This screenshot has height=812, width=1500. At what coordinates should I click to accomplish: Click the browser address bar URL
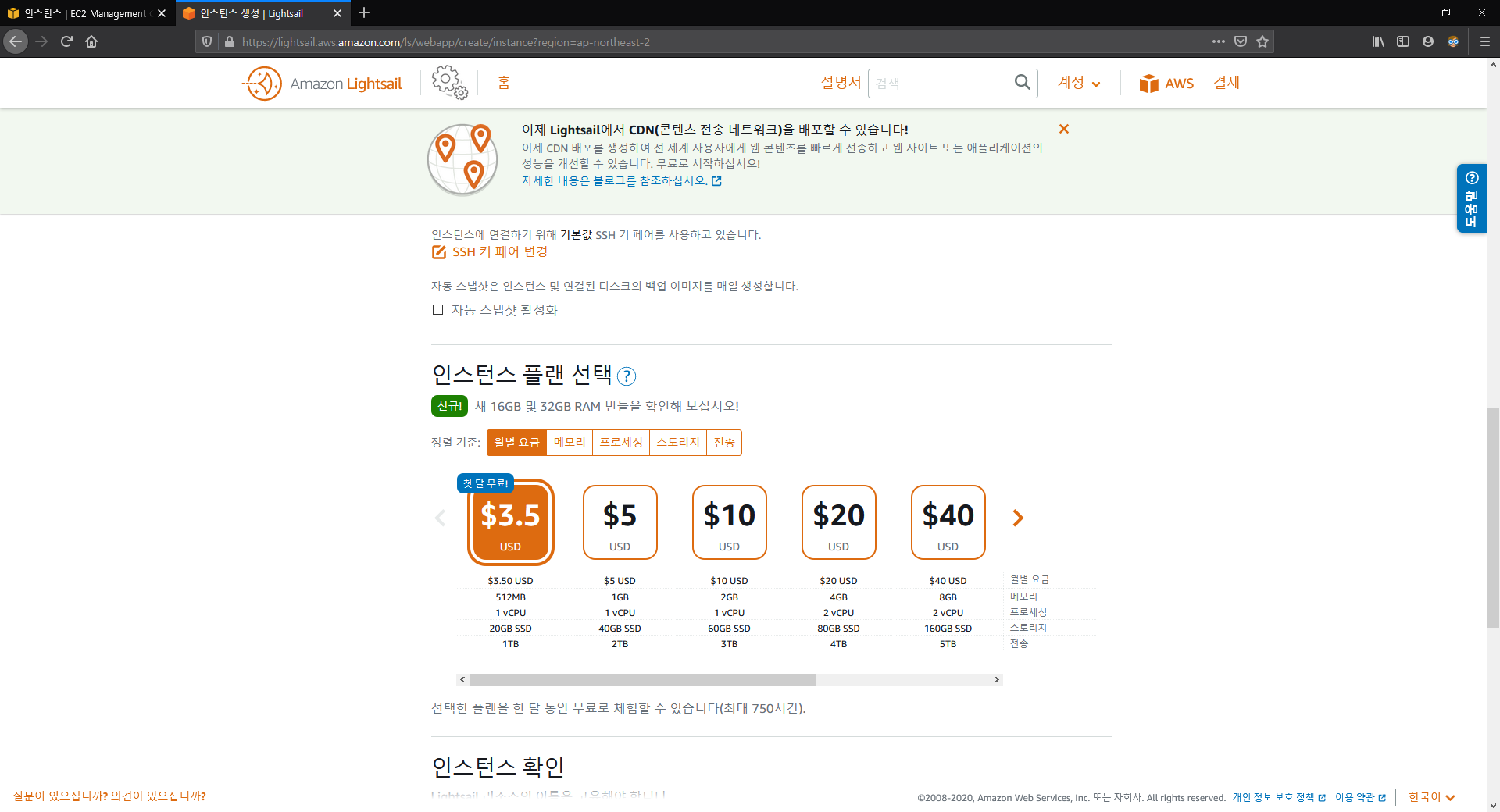click(446, 42)
